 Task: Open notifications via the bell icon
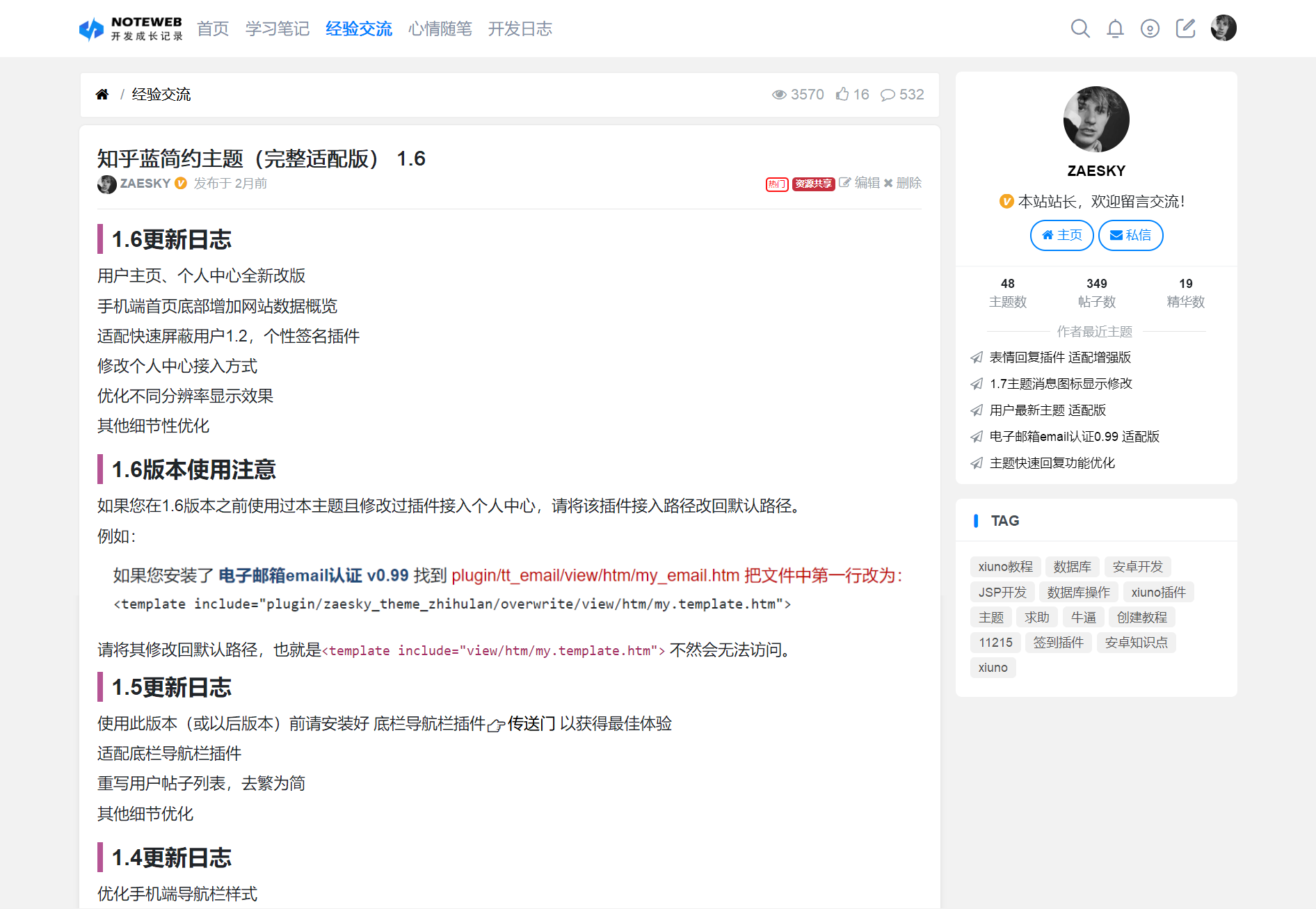click(x=1115, y=29)
